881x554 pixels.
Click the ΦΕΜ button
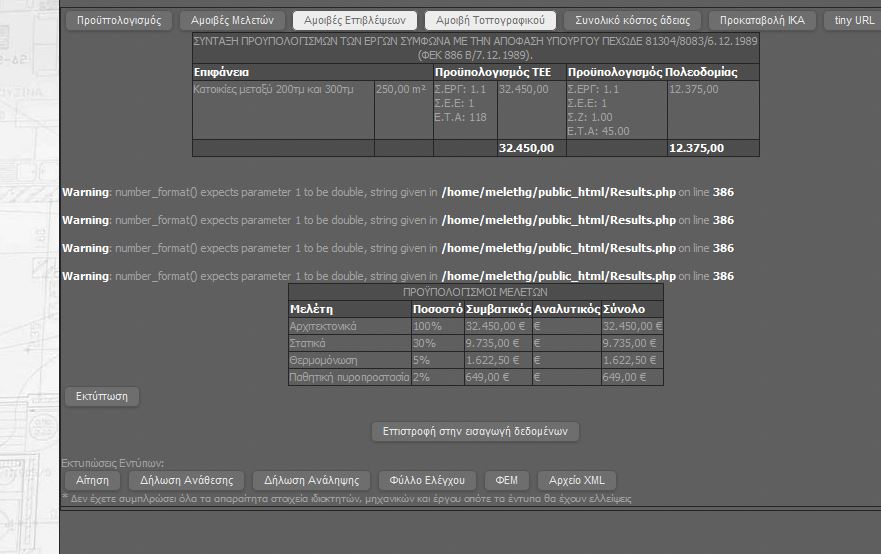coord(506,480)
